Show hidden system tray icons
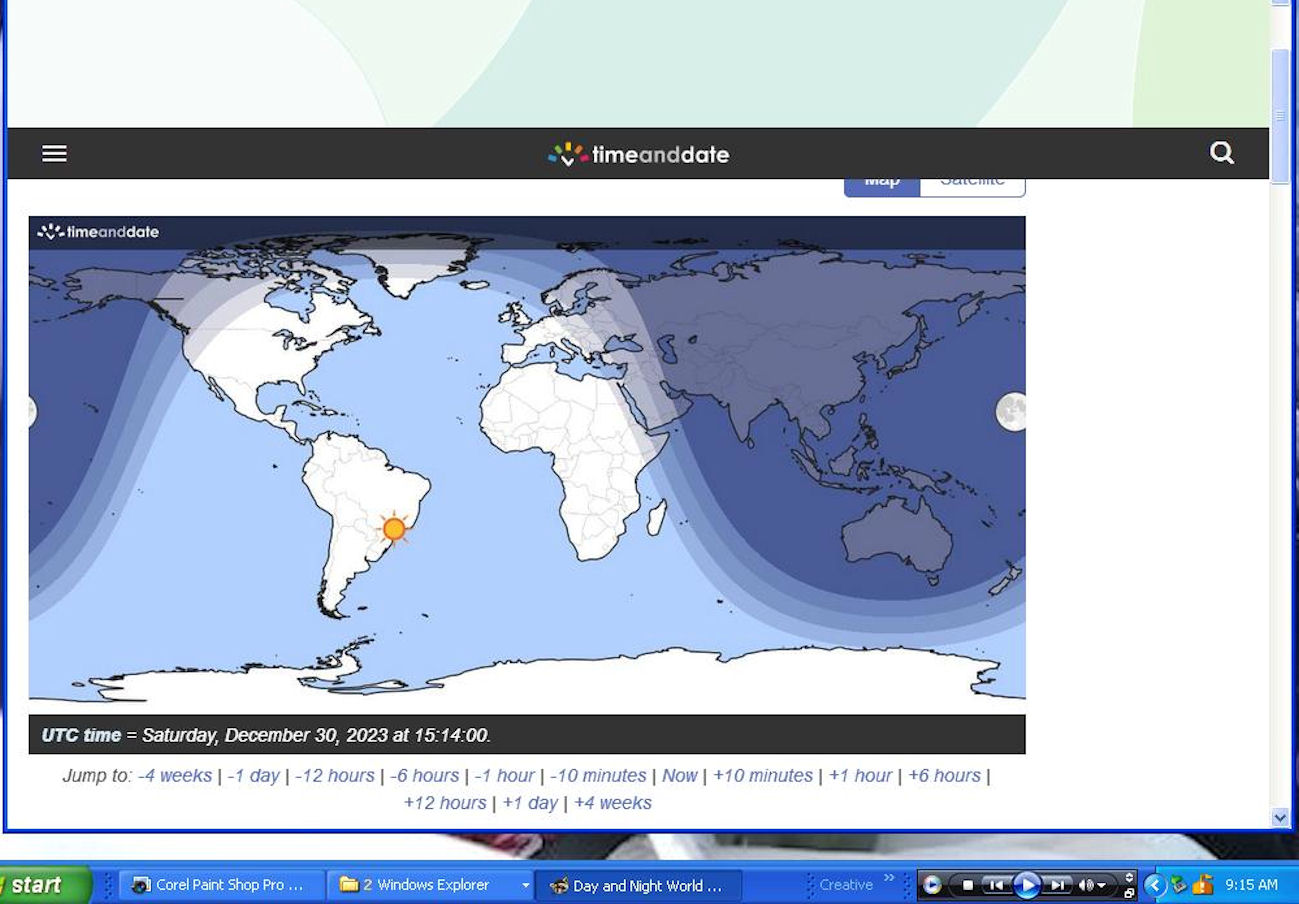This screenshot has width=1299, height=904. 1155,885
